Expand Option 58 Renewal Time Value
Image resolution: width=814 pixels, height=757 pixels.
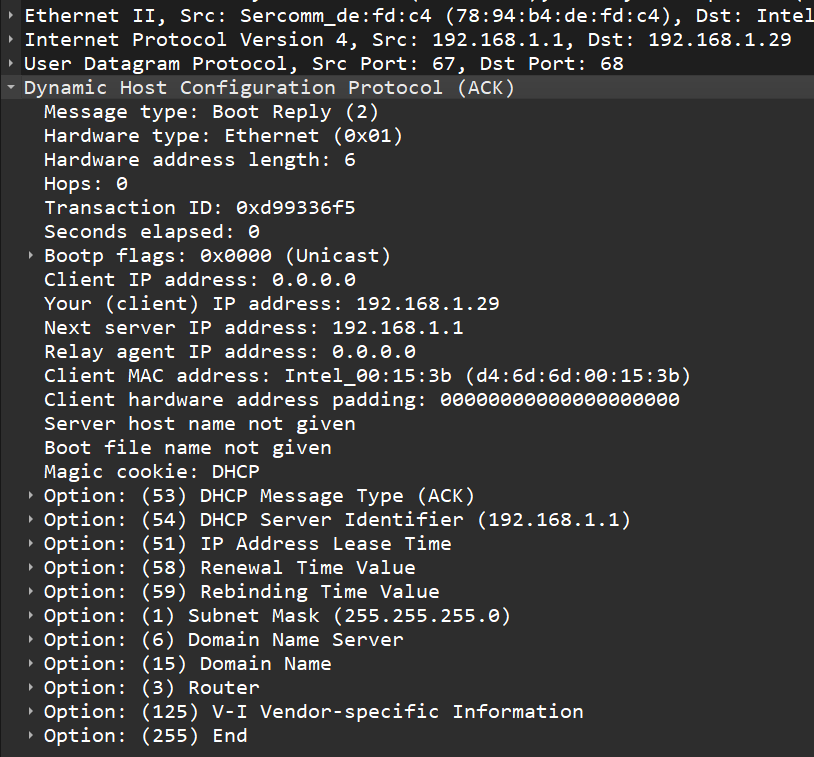coord(32,568)
